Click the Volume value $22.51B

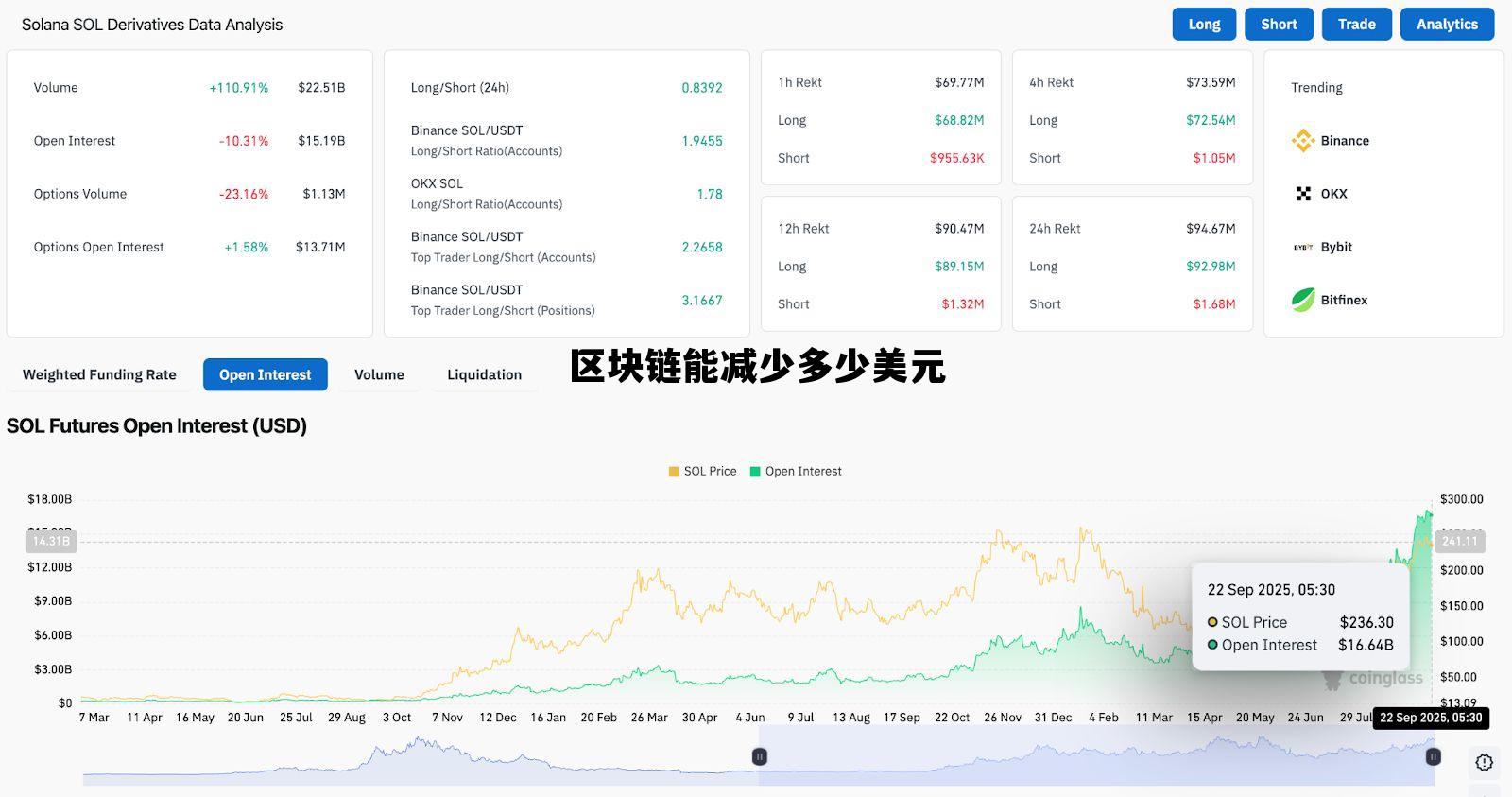pos(321,88)
